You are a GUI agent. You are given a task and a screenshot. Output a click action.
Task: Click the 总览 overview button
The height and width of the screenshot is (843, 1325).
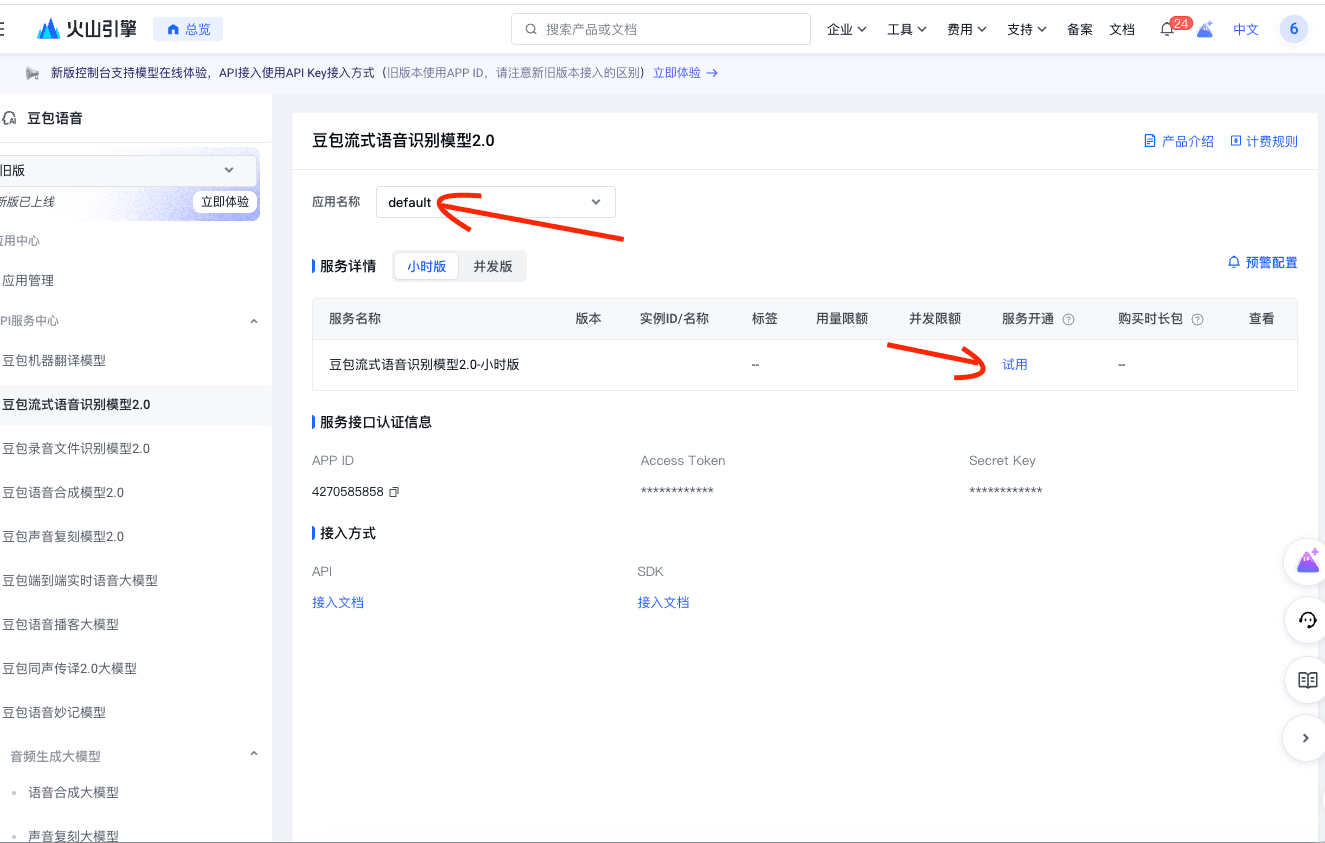click(x=188, y=29)
